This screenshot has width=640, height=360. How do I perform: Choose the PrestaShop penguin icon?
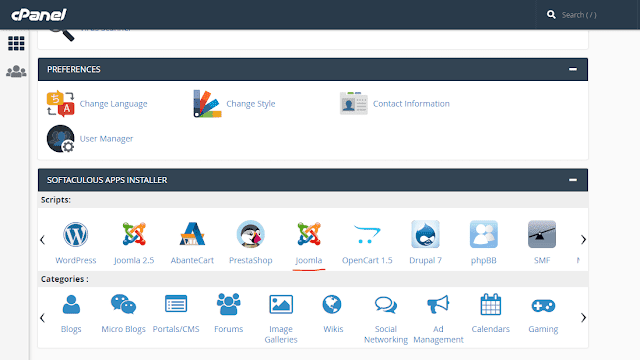(251, 234)
